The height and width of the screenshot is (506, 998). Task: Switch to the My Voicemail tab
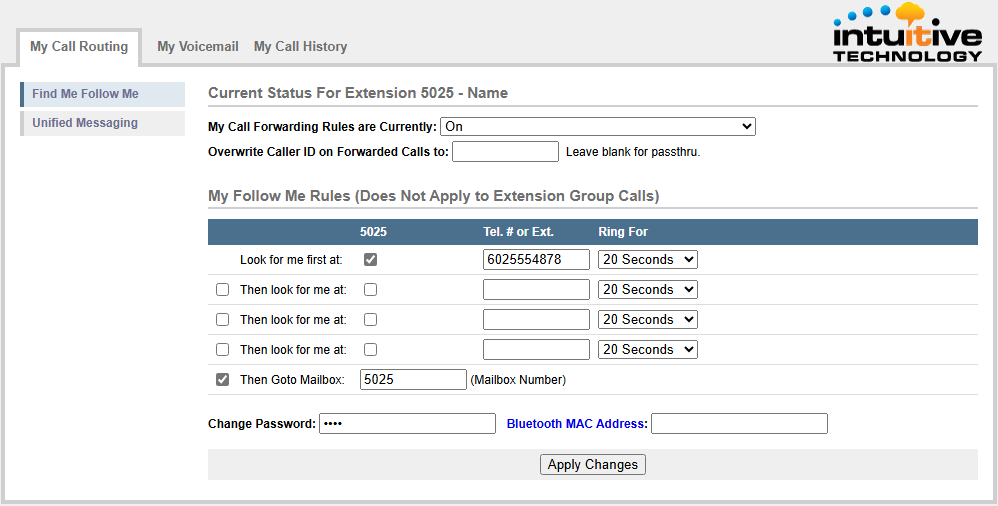click(197, 47)
